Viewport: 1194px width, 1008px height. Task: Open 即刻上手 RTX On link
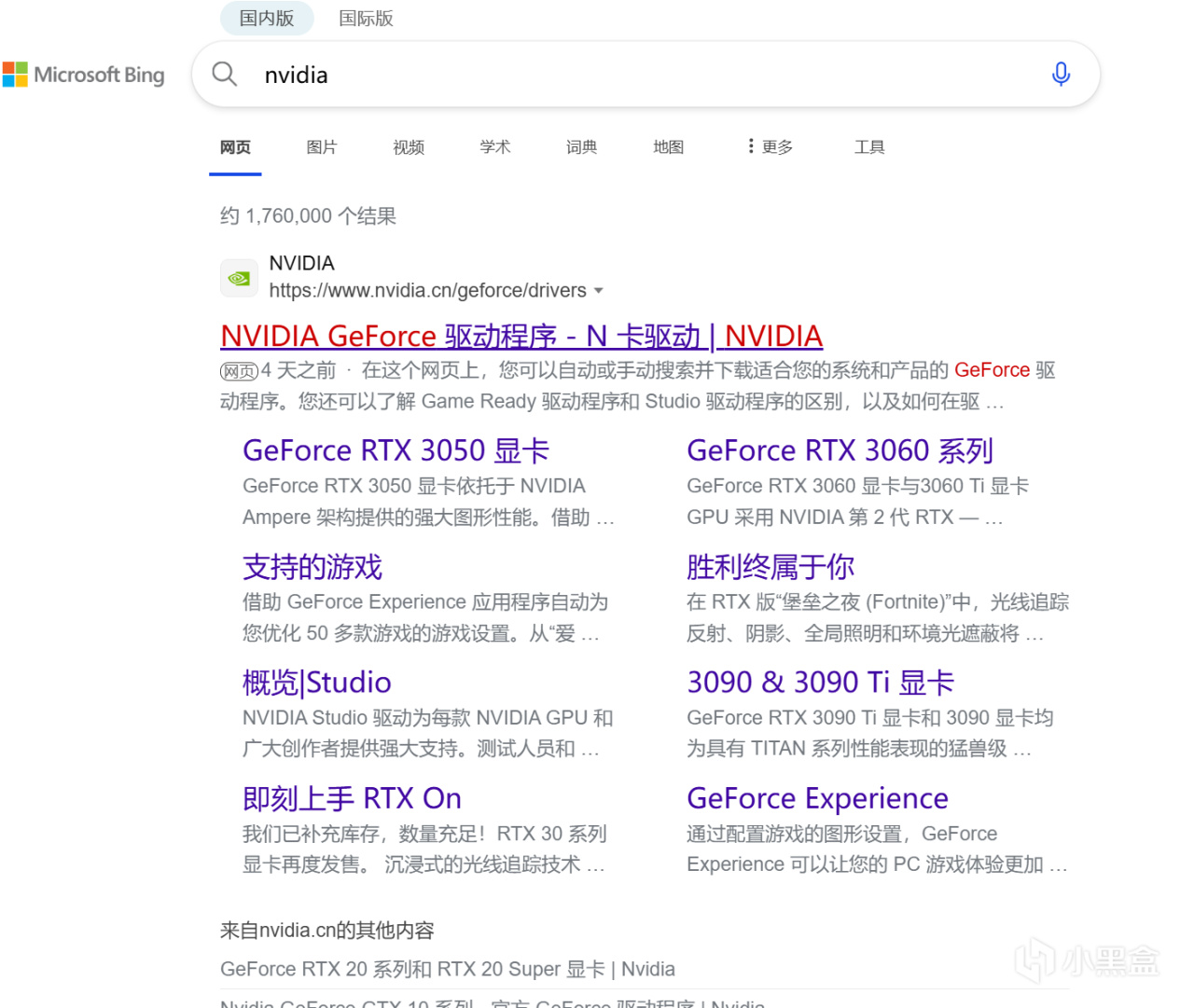[352, 798]
